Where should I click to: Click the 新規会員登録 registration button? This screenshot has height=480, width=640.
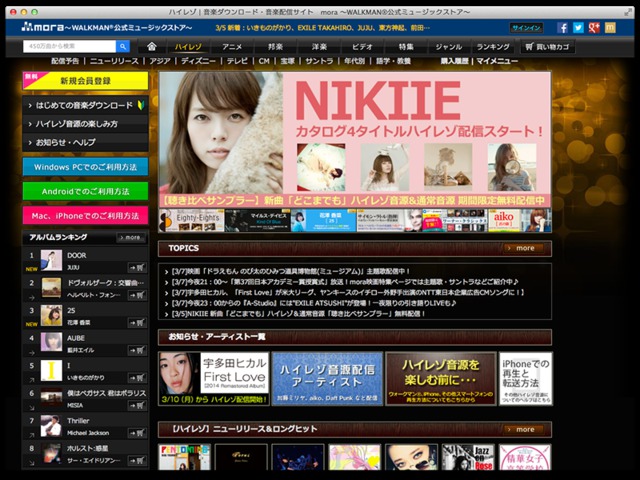point(85,80)
